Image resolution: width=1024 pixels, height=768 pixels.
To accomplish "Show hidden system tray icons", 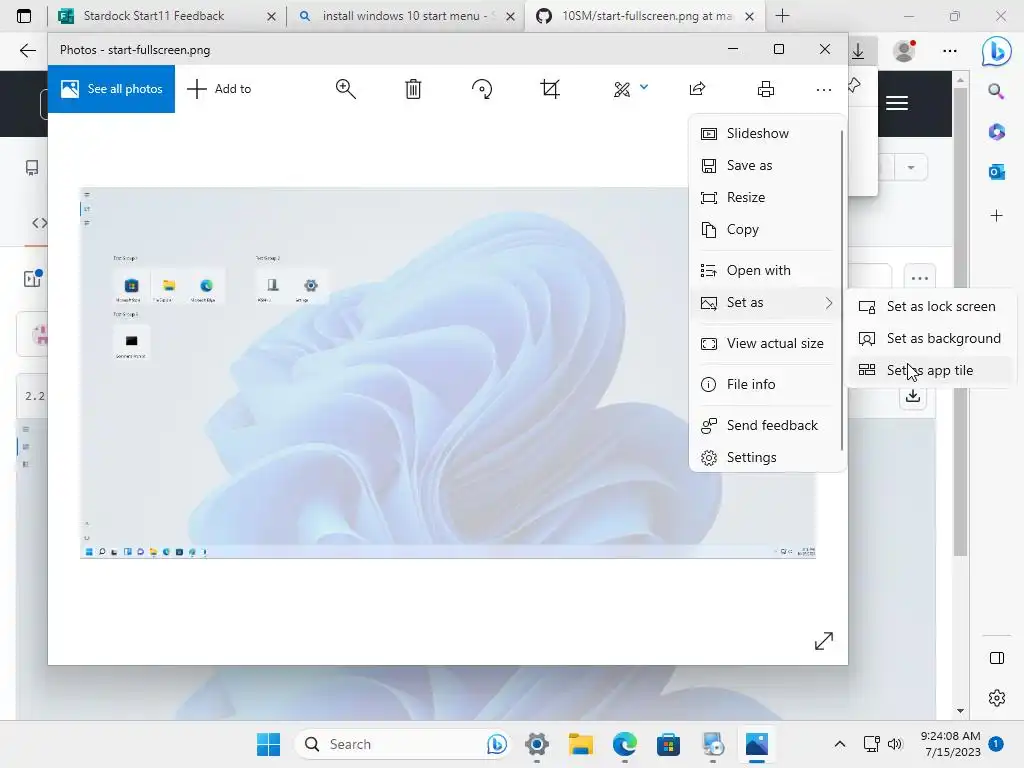I will pyautogui.click(x=840, y=744).
